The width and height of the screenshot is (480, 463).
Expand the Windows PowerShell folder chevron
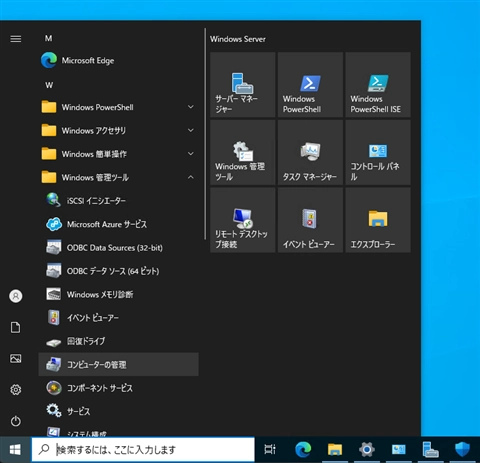point(191,107)
